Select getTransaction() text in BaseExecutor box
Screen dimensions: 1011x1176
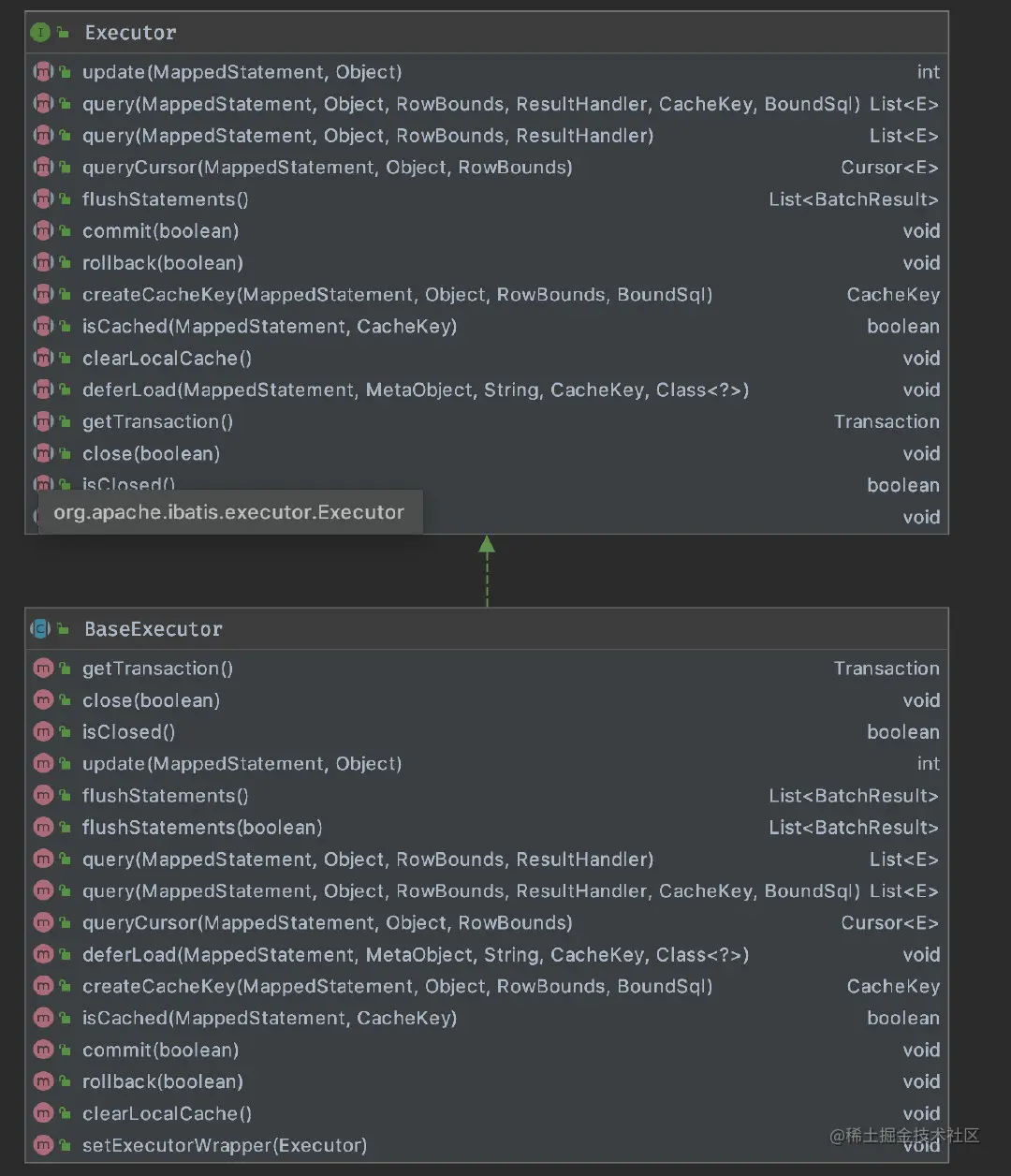[x=158, y=669]
